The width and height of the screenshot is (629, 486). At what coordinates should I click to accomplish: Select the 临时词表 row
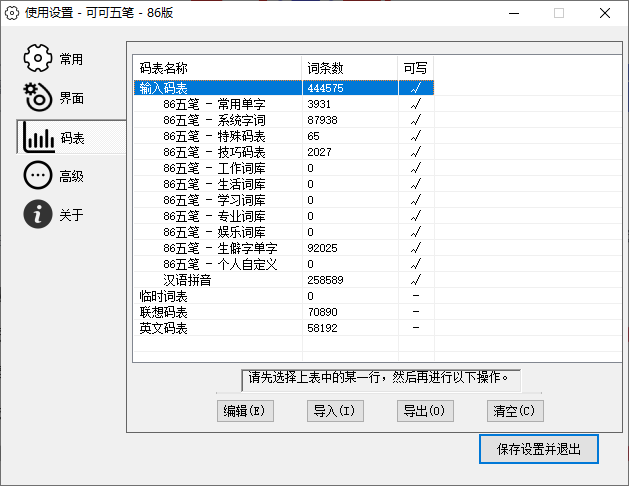[284, 296]
